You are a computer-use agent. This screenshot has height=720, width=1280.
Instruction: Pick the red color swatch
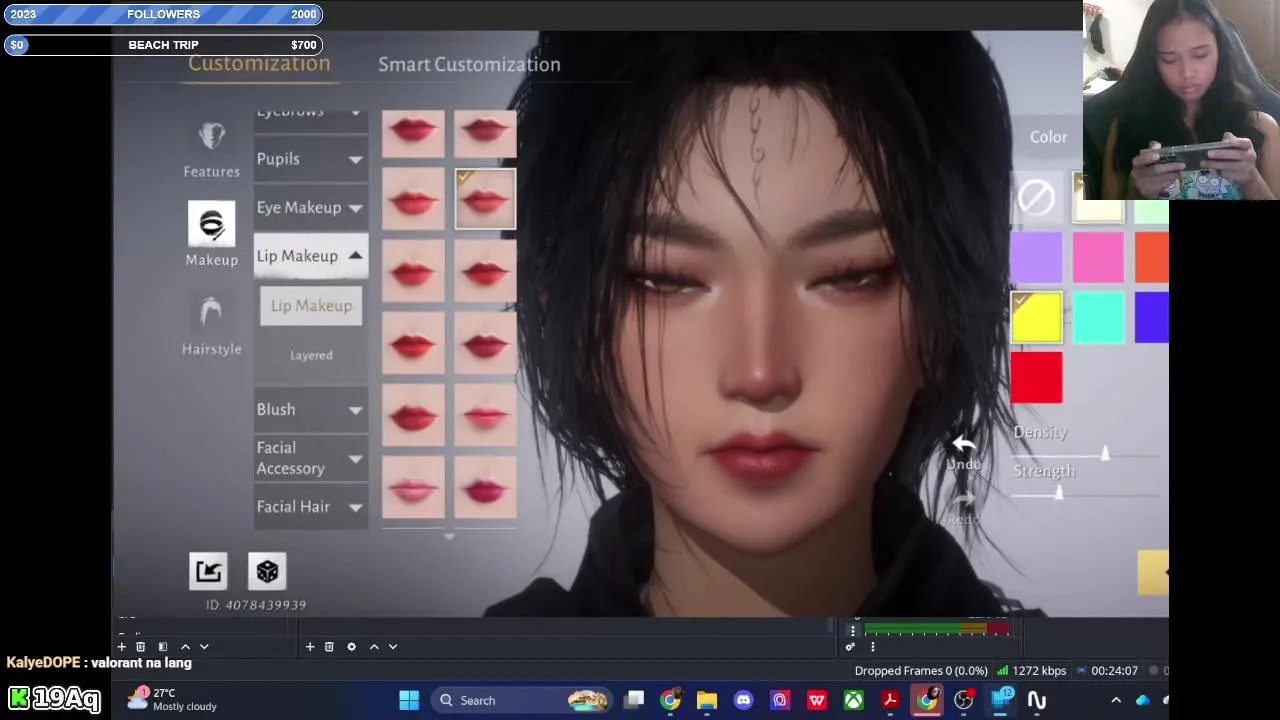1036,378
